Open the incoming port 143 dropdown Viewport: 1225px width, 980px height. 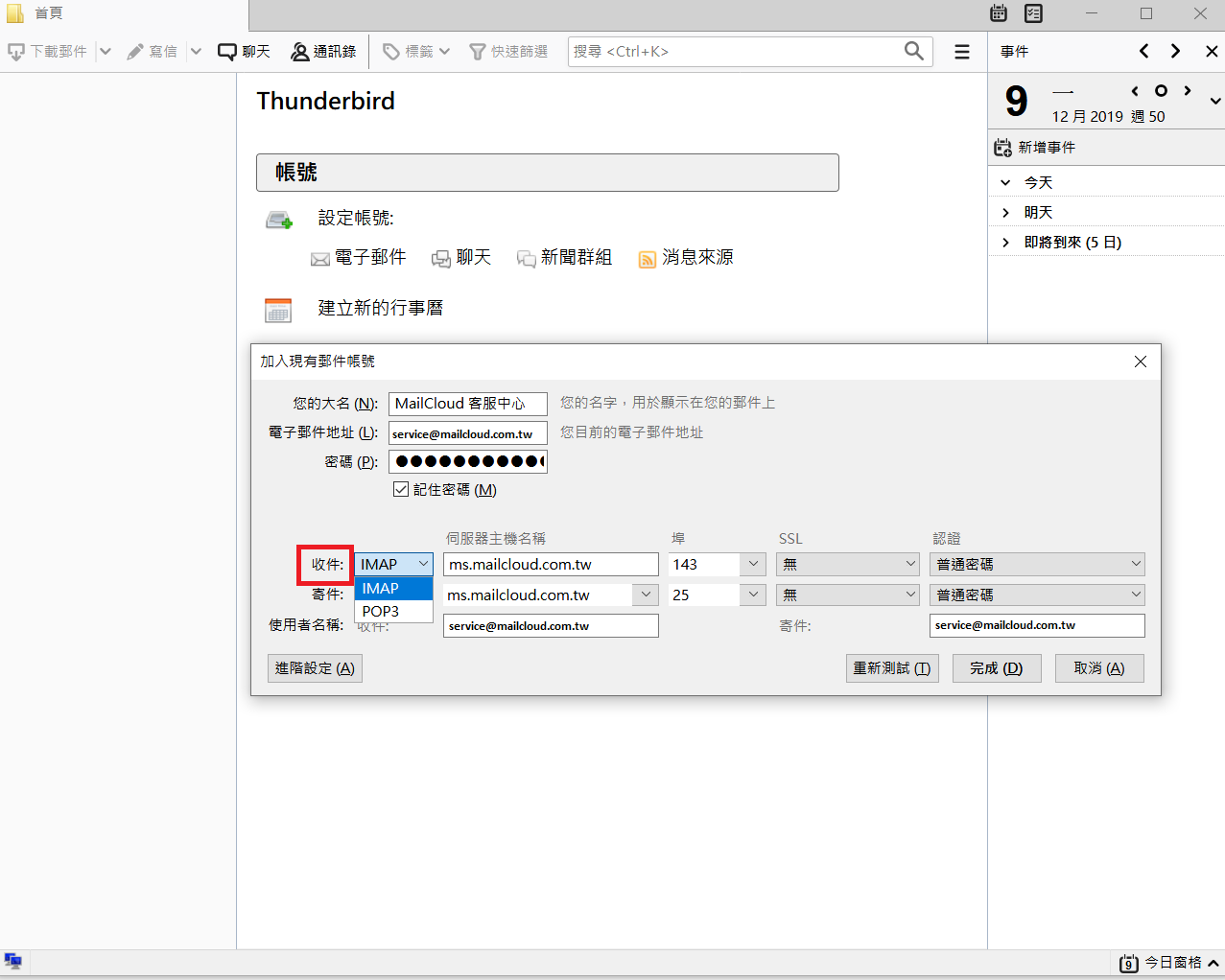coord(753,565)
